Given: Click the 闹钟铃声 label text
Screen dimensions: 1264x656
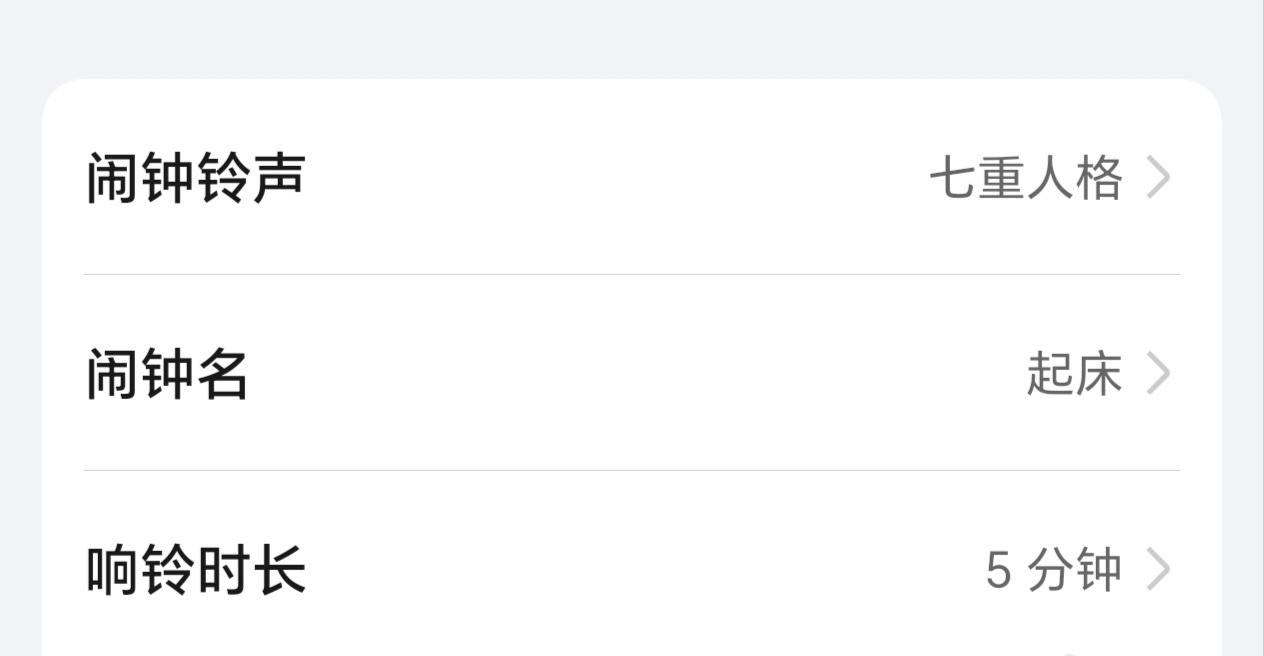Looking at the screenshot, I should pyautogui.click(x=195, y=178).
